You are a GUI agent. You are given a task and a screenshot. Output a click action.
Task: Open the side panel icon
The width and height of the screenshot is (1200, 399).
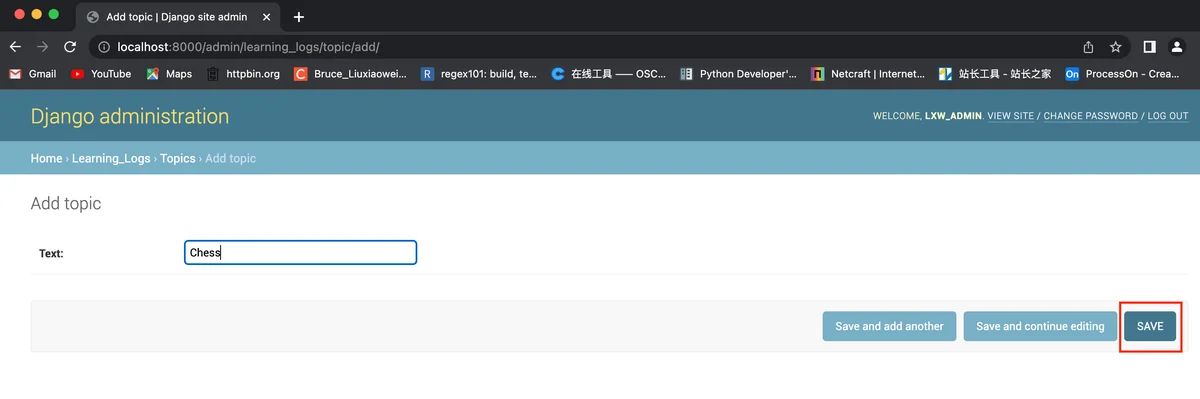click(1150, 47)
